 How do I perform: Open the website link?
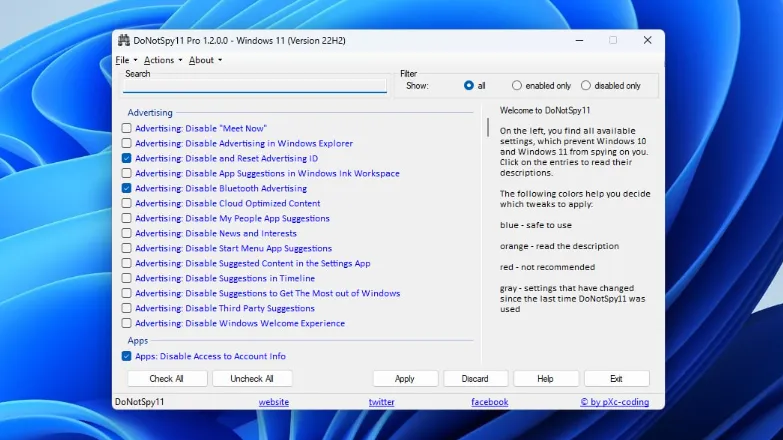click(x=274, y=402)
